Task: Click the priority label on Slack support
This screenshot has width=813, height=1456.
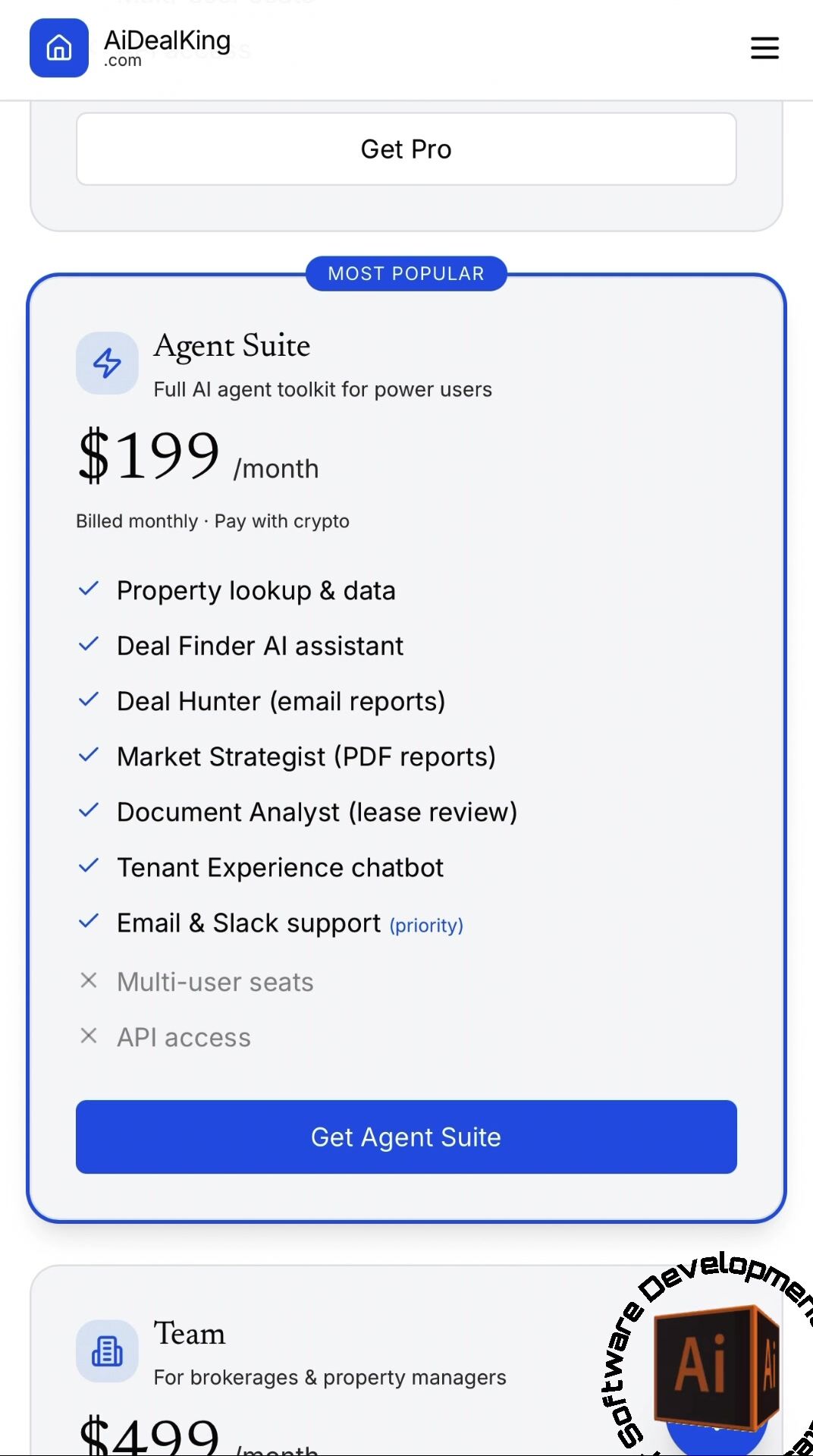Action: [426, 926]
